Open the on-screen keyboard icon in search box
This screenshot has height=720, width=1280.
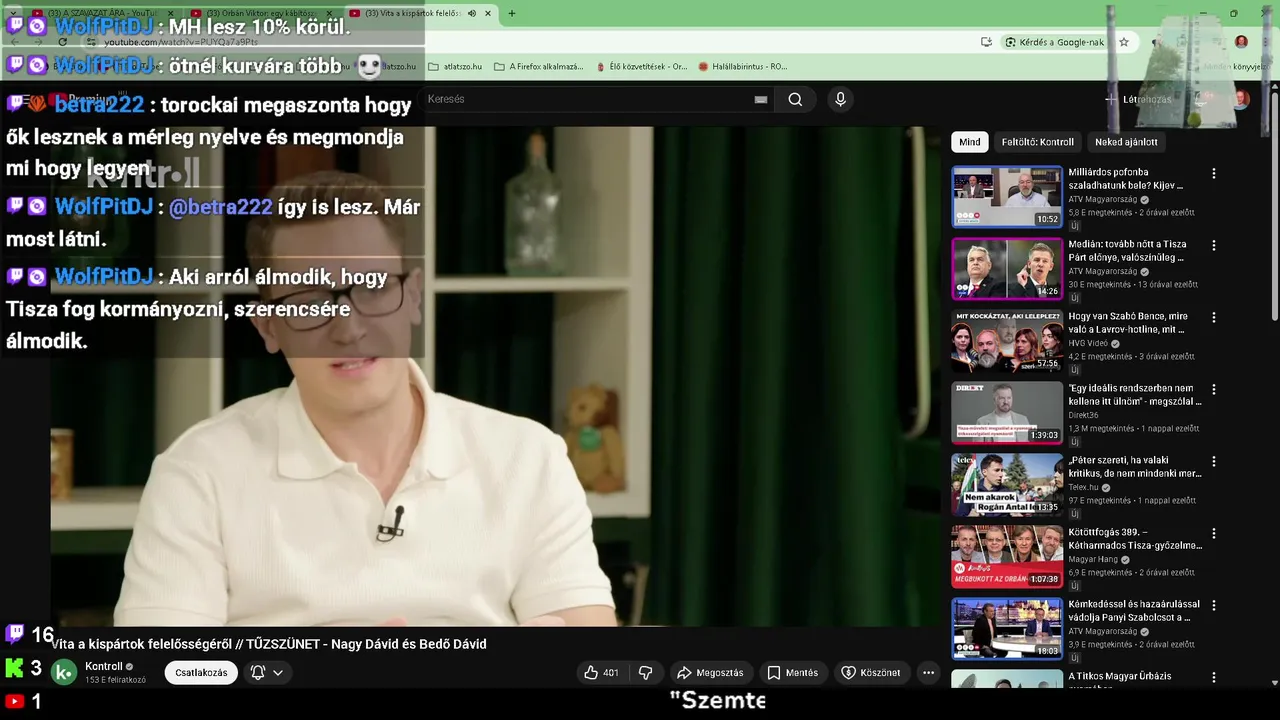pyautogui.click(x=761, y=99)
